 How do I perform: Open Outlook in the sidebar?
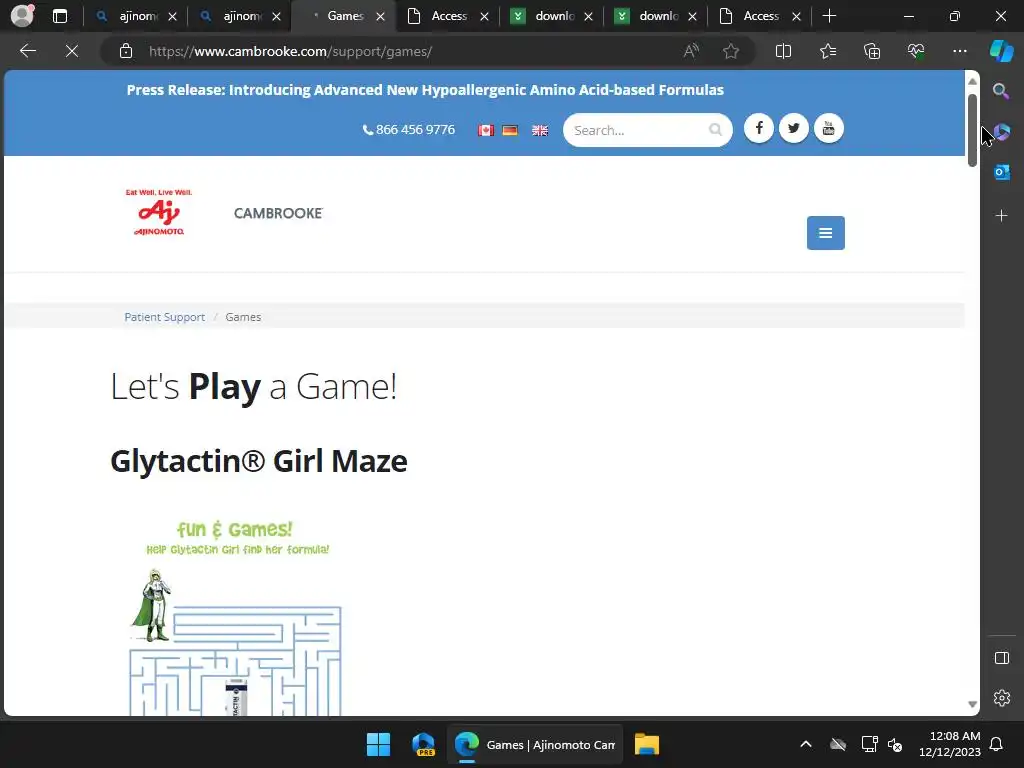pos(1001,172)
